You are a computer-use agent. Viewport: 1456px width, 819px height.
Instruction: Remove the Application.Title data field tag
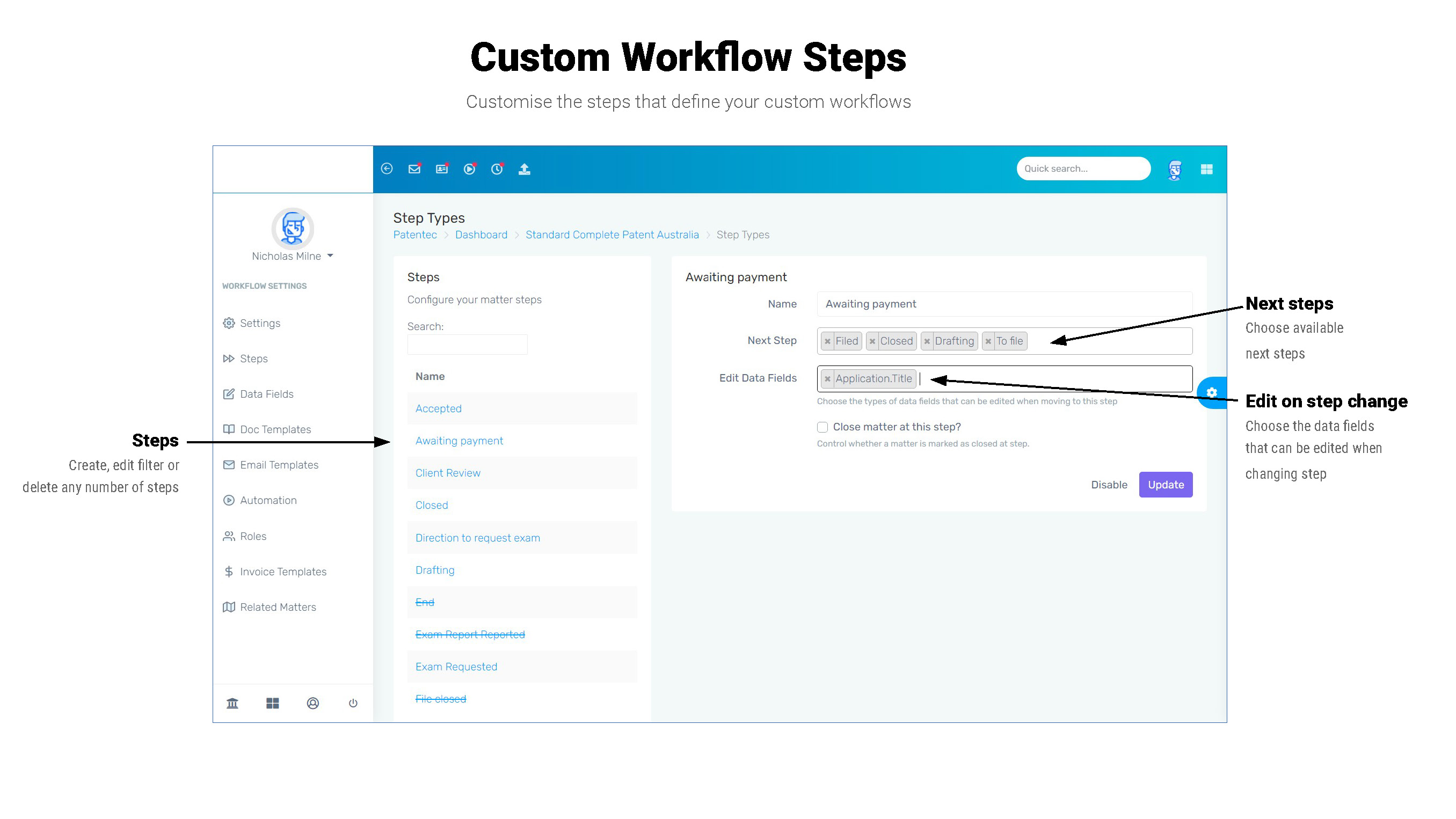click(x=827, y=379)
